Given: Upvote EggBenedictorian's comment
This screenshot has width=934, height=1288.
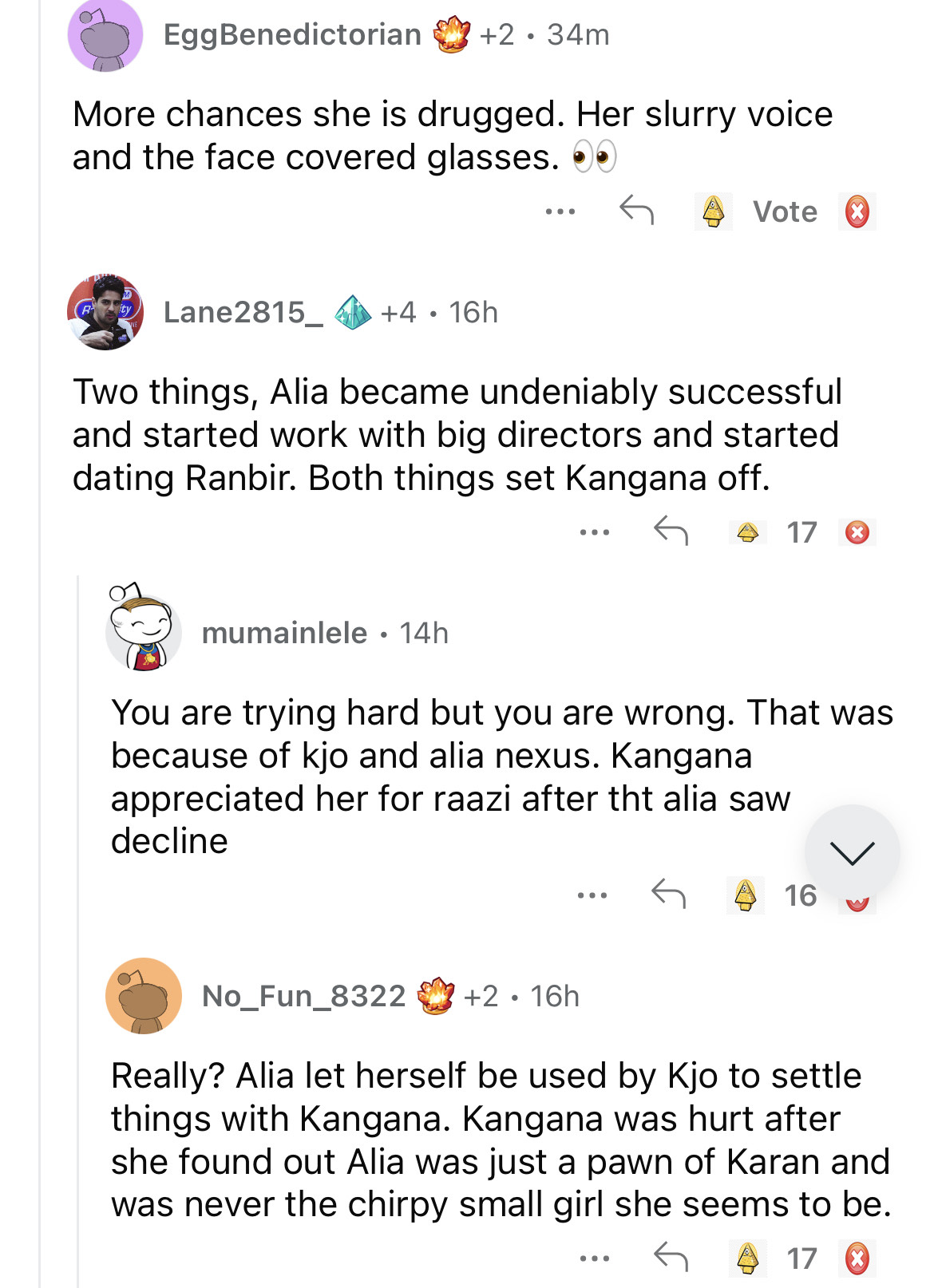Looking at the screenshot, I should point(714,211).
